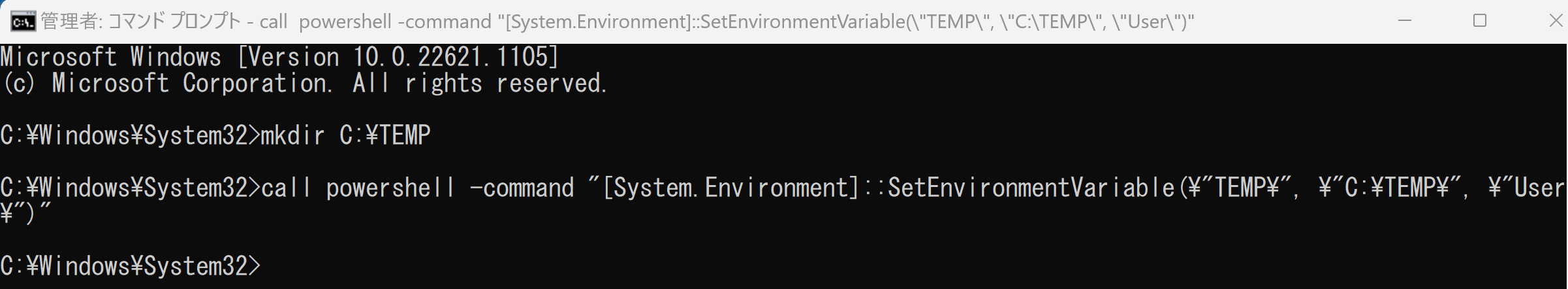Click the Command Prompt icon in title bar
The width and height of the screenshot is (1568, 289).
[23, 22]
